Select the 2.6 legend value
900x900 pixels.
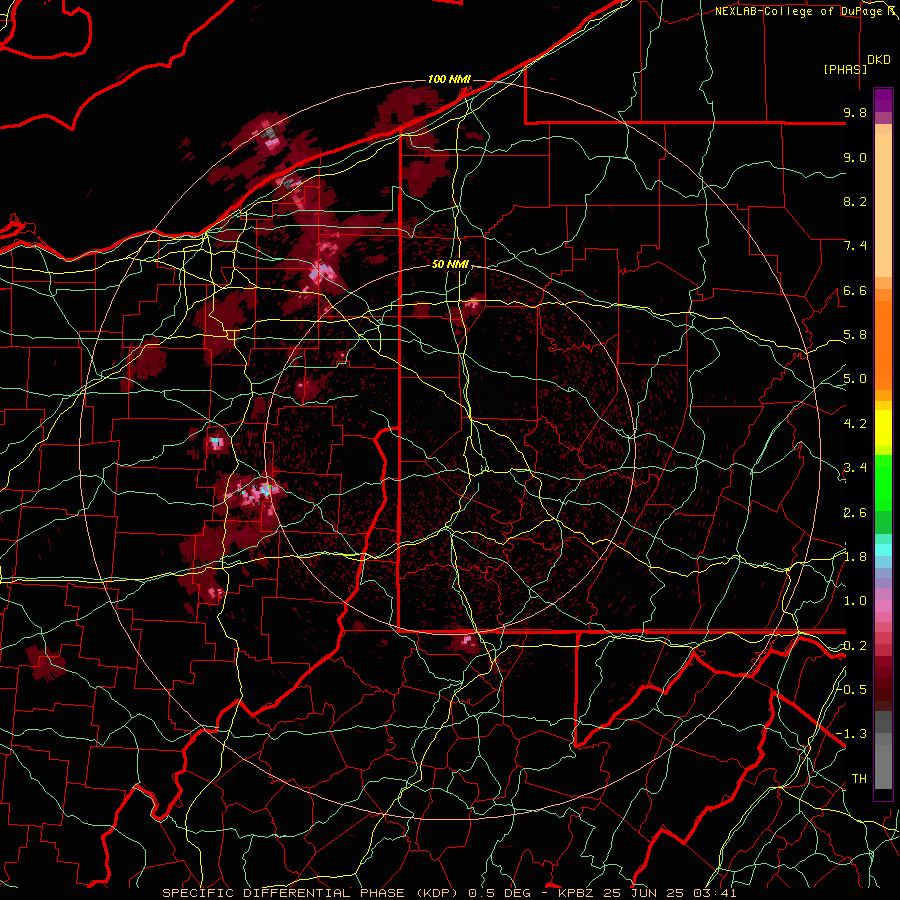pos(855,513)
